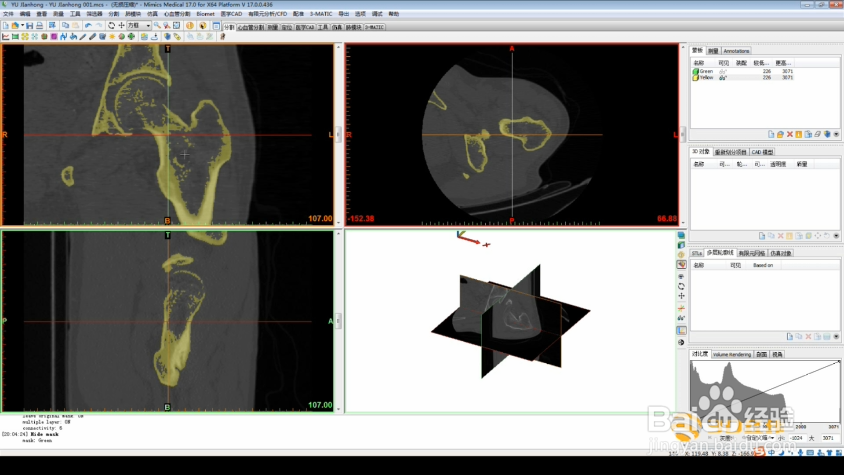Click the Zoom magnifier icon
Image resolution: width=844 pixels, height=475 pixels.
157,25
